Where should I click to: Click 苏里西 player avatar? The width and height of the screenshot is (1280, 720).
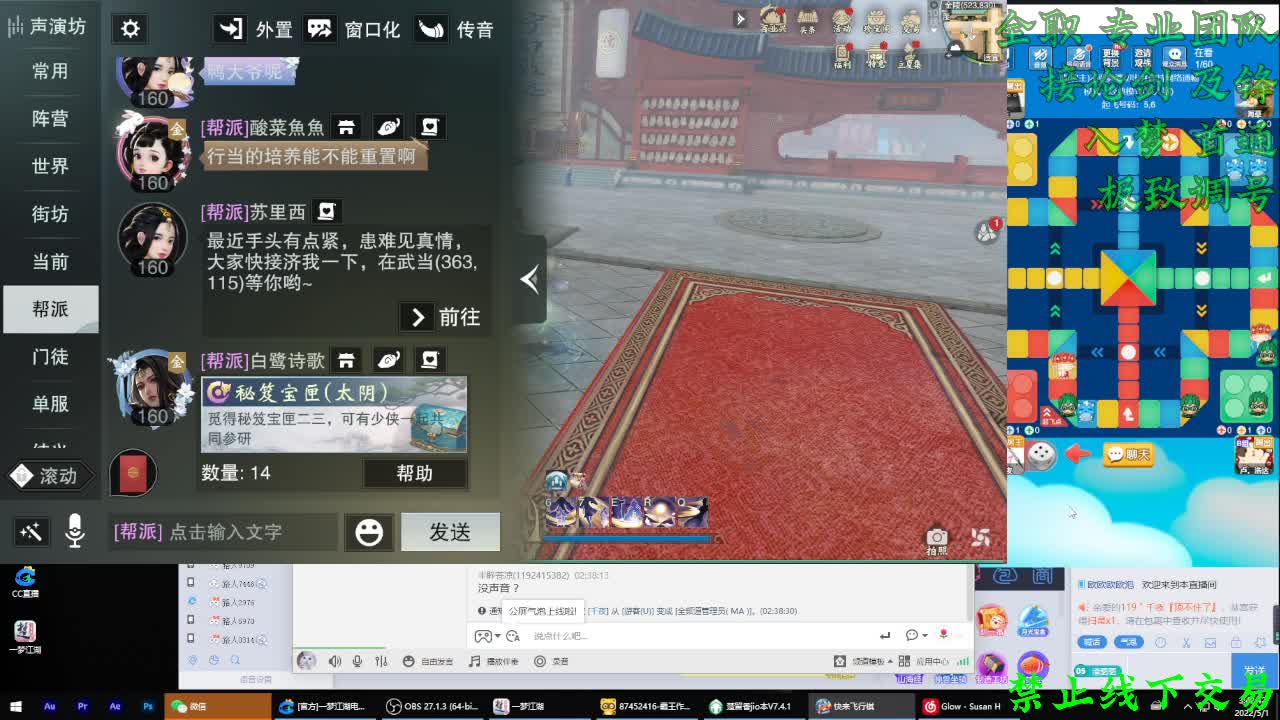(152, 238)
